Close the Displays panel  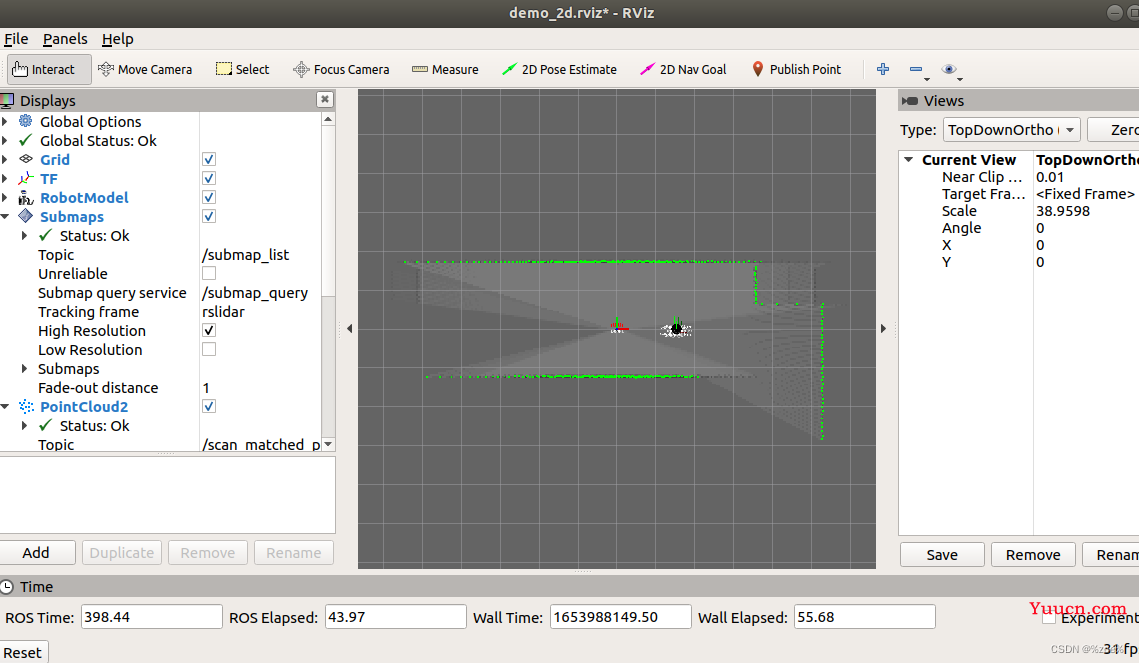pos(325,99)
